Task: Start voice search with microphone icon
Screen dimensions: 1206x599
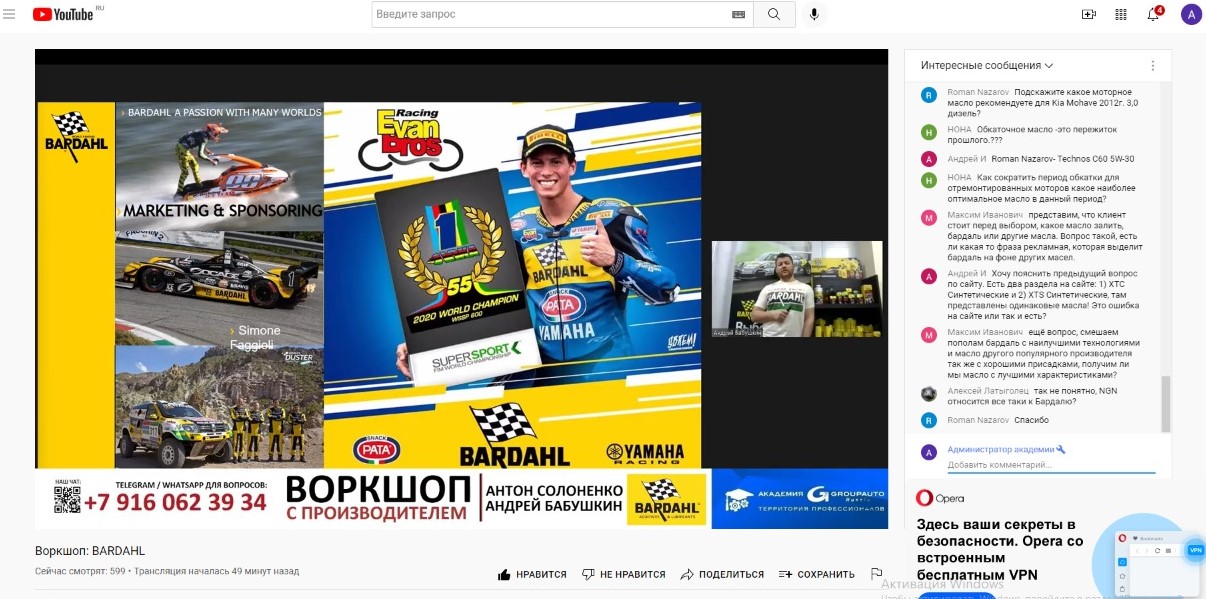Action: 814,14
